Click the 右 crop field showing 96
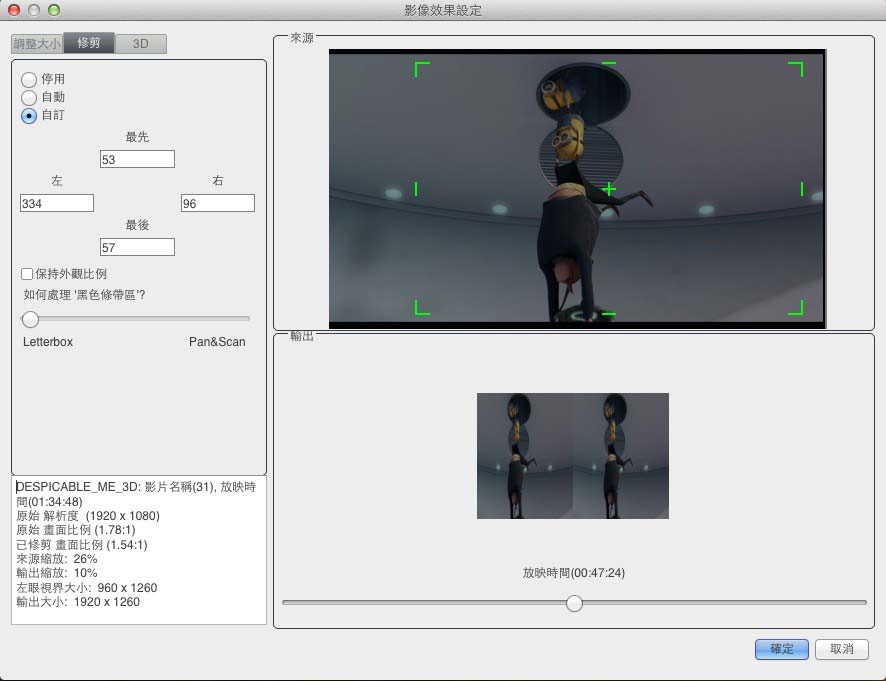Viewport: 886px width, 681px height. tap(217, 203)
